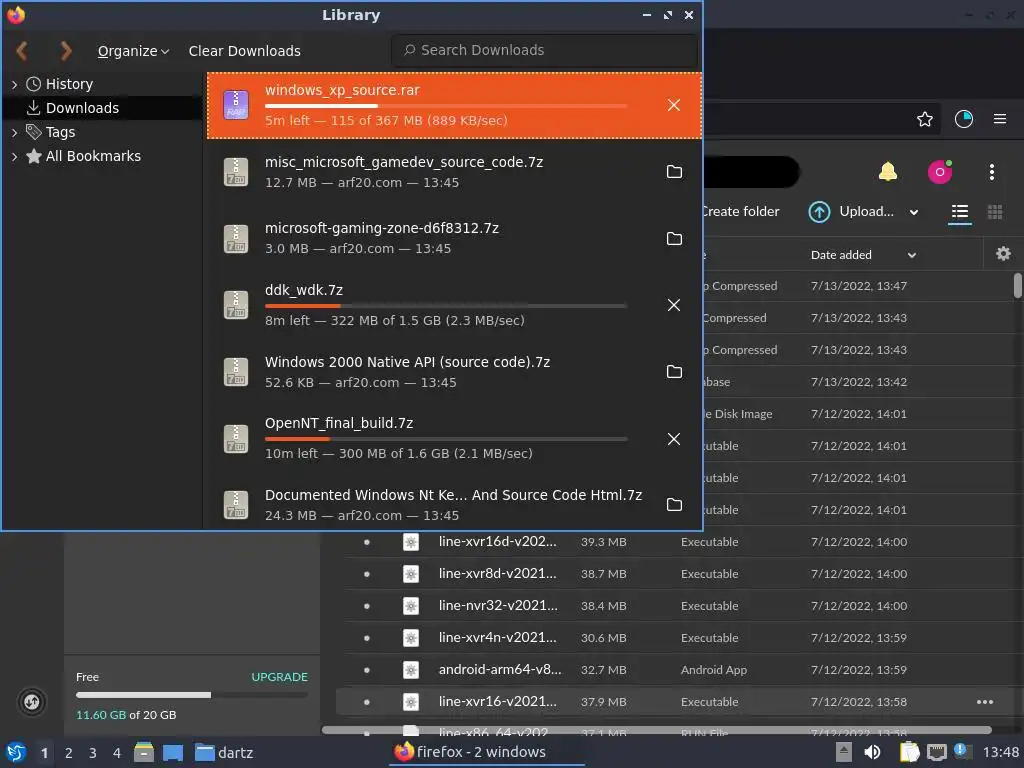Click Create folder in cloud drive
Image resolution: width=1024 pixels, height=768 pixels.
click(741, 212)
